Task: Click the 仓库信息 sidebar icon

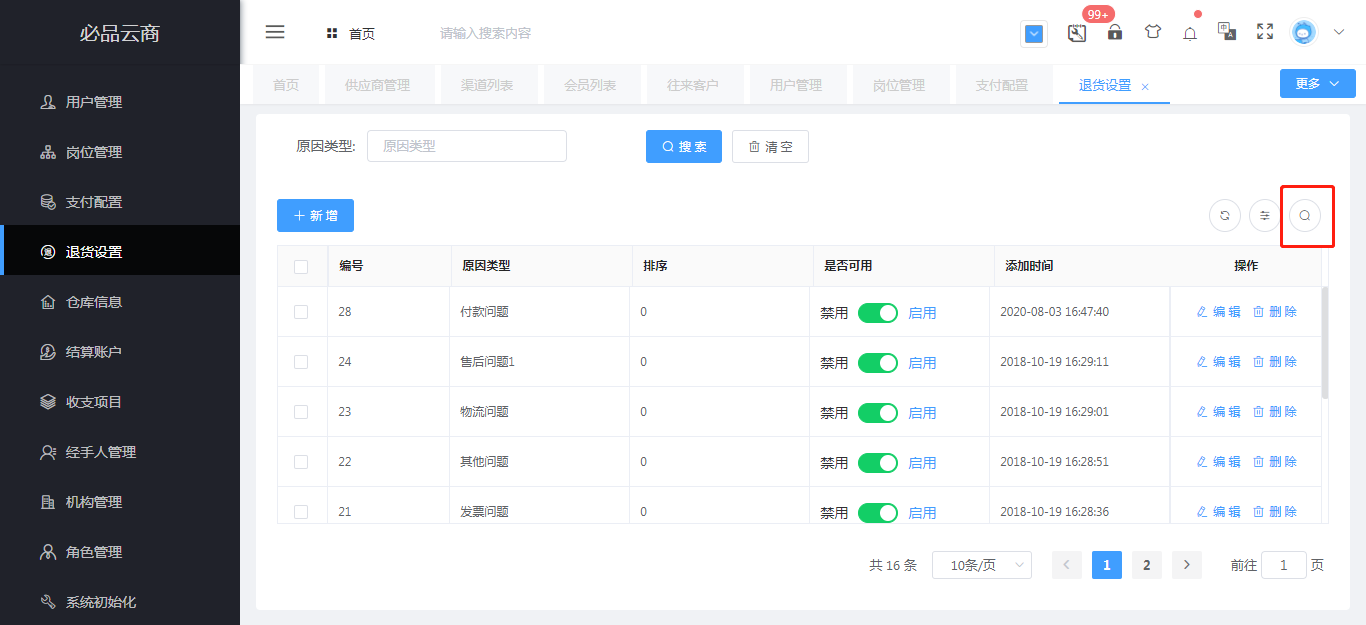Action: 47,302
